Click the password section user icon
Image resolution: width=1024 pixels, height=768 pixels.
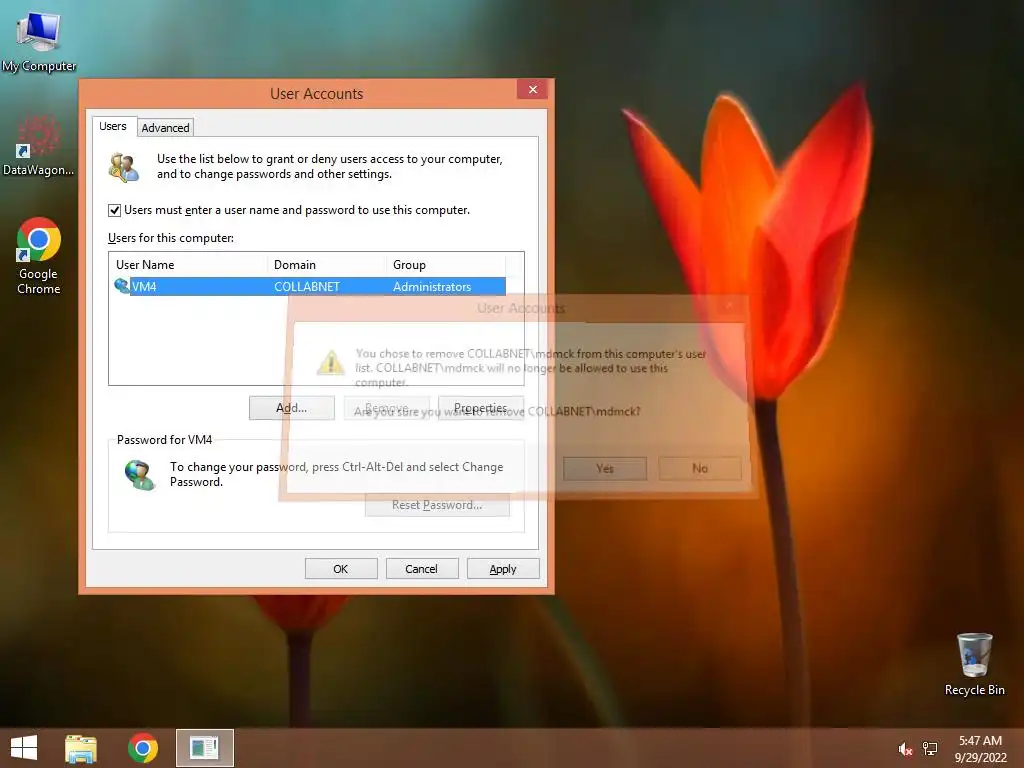point(139,475)
